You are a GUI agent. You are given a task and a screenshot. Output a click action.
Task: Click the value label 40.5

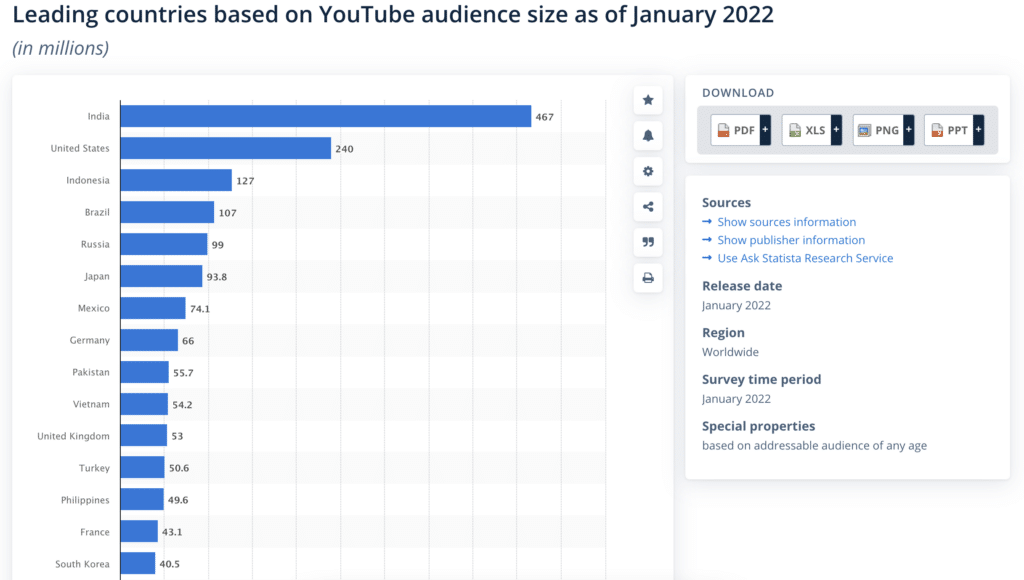169,564
